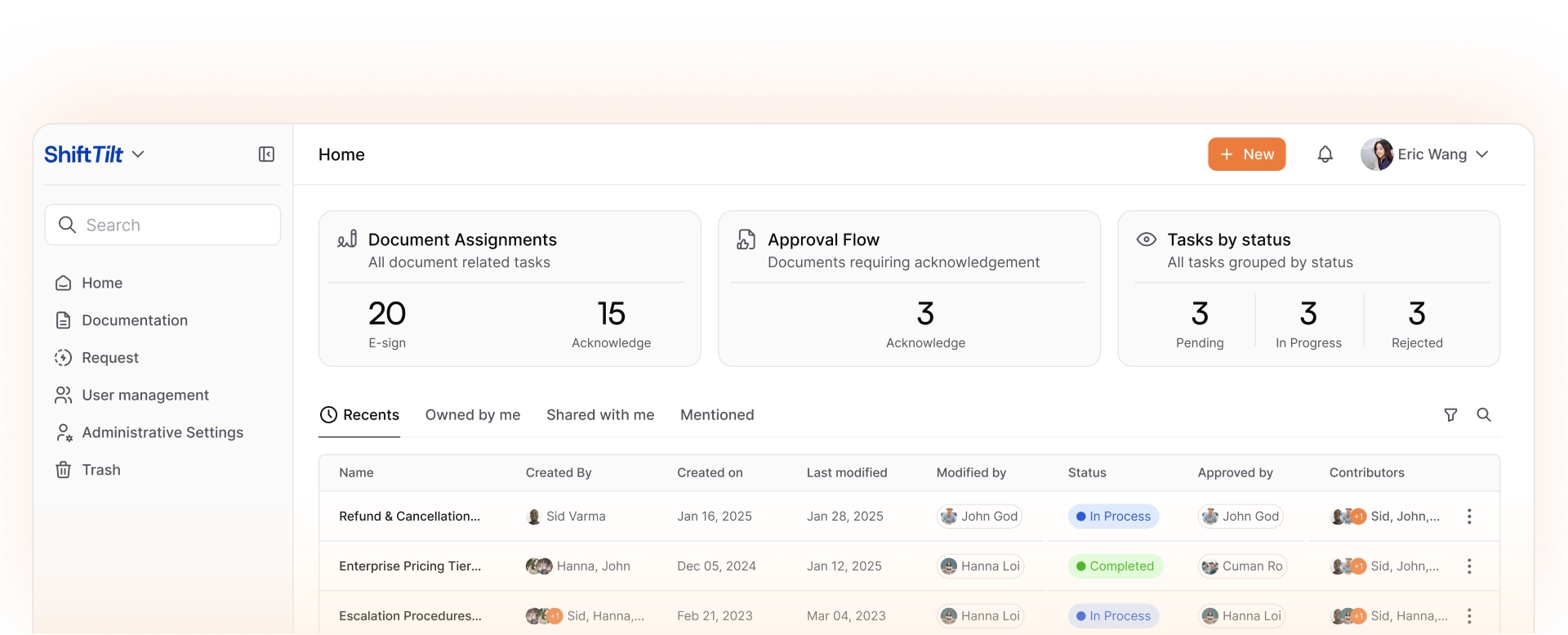Switch to the Shared with me tab
1568x635 pixels.
tap(599, 415)
